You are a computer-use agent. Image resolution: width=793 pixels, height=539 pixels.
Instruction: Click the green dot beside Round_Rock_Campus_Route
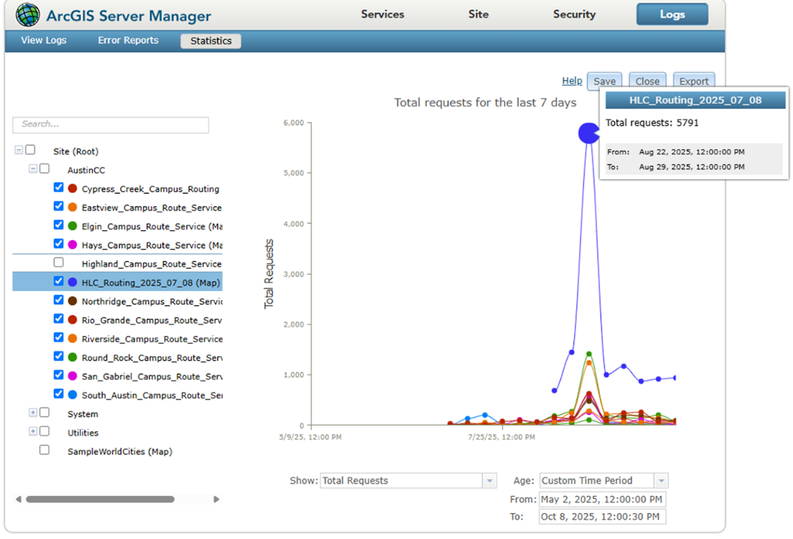(72, 357)
